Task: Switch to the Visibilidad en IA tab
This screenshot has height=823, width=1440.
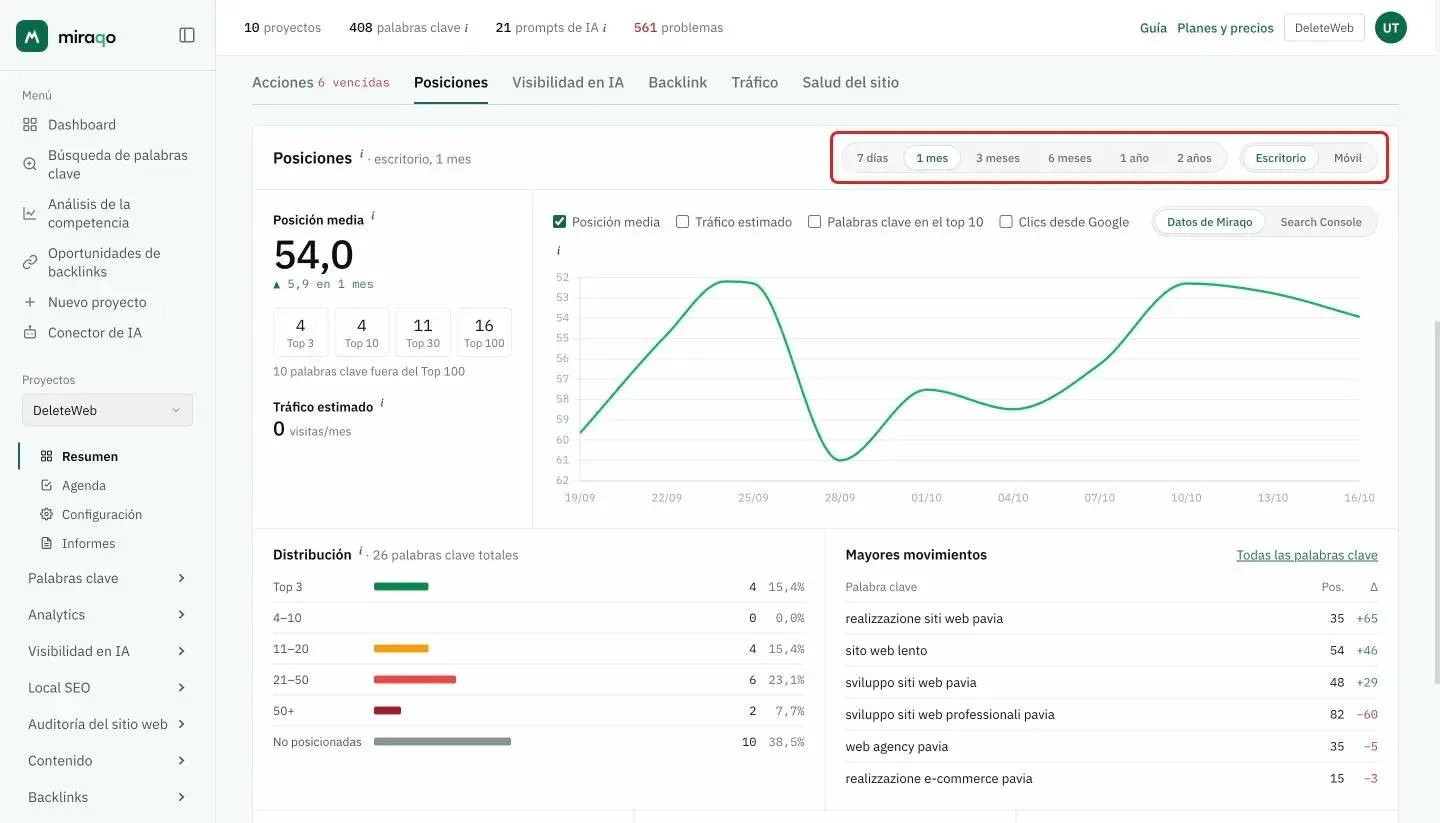Action: (568, 82)
